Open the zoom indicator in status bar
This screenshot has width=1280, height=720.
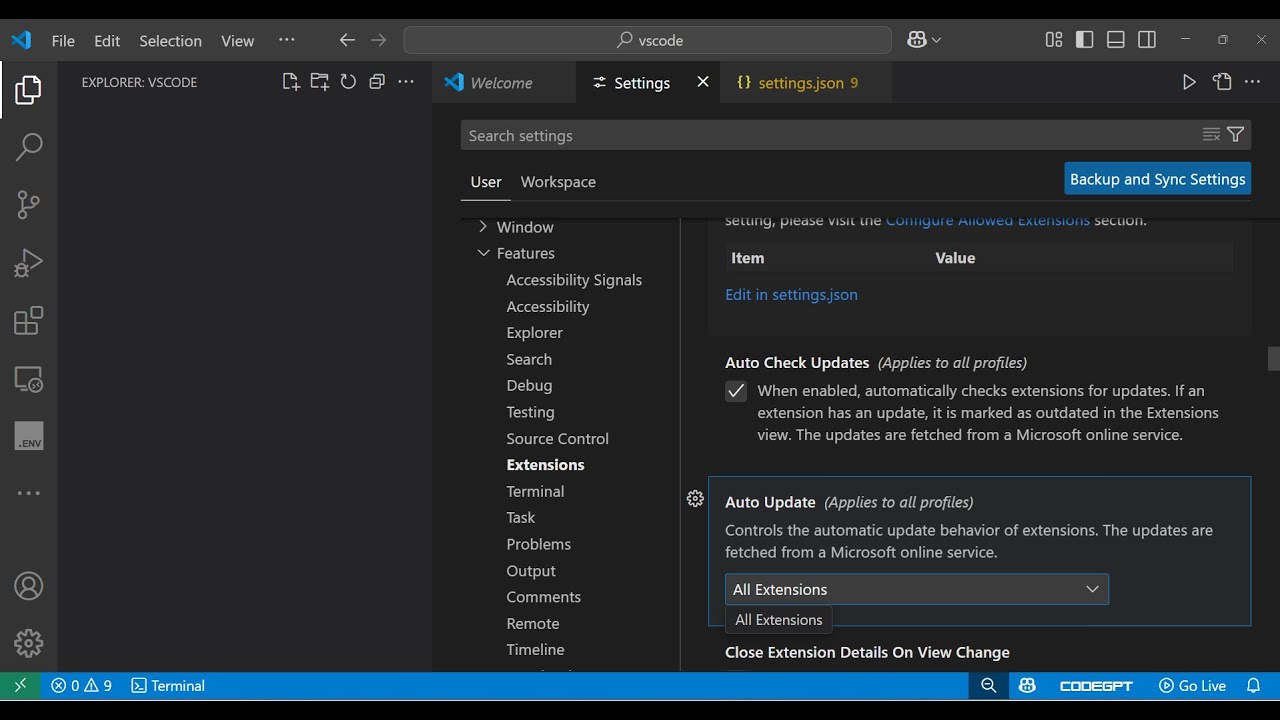click(989, 685)
